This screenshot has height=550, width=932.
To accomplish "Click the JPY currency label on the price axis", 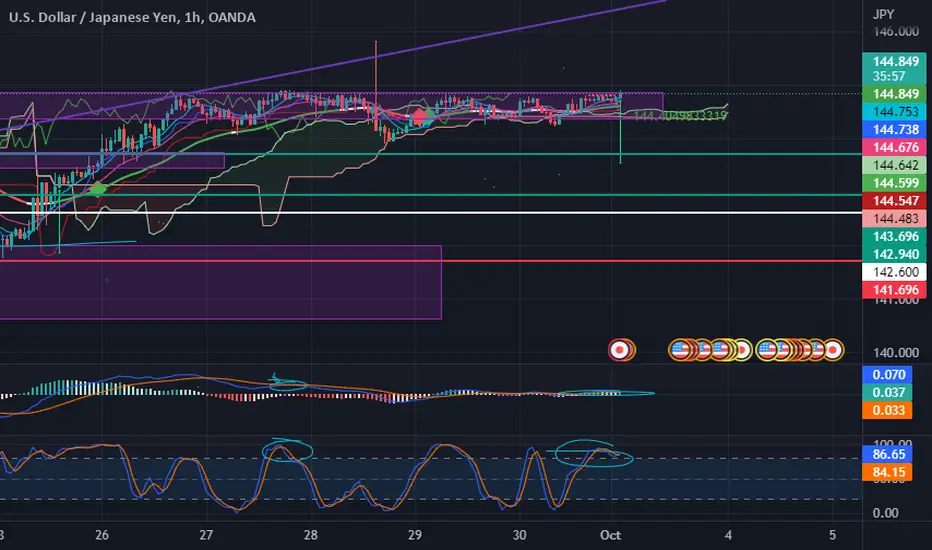I will pos(883,14).
